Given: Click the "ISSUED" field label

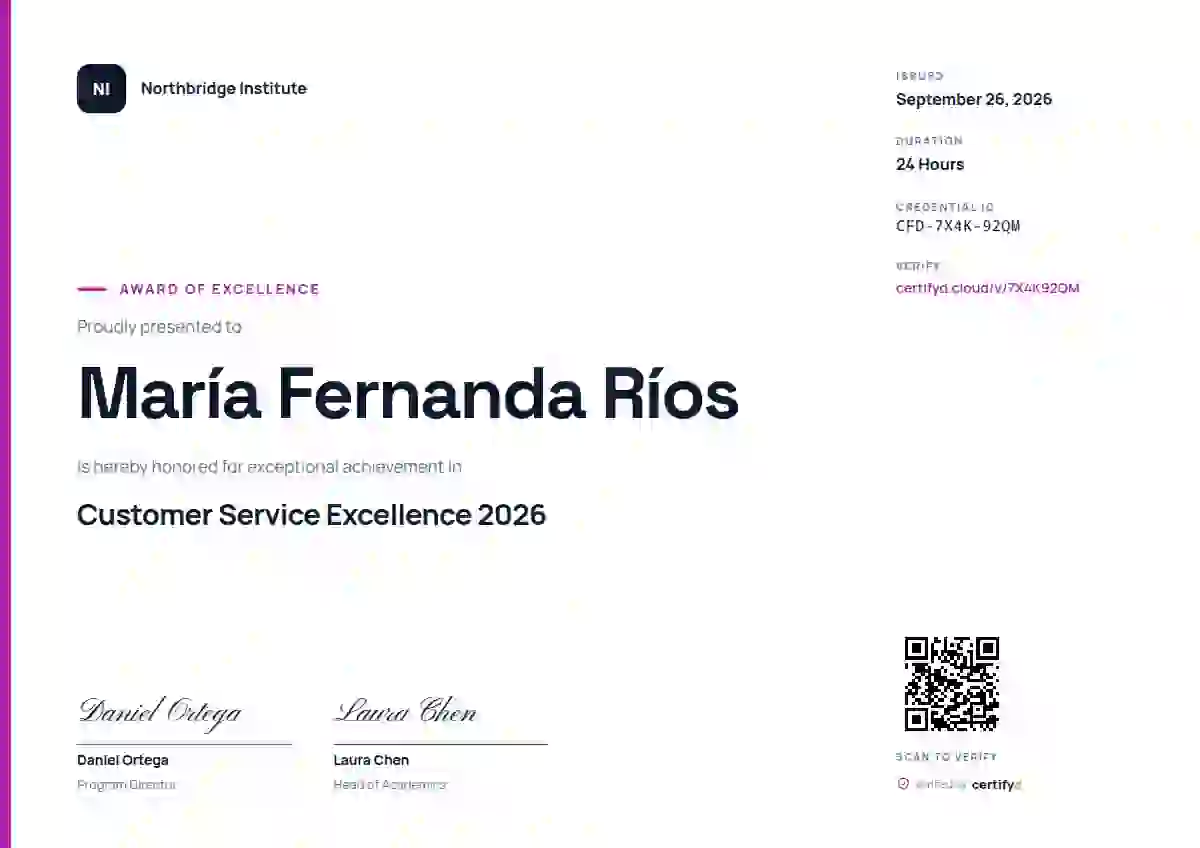Looking at the screenshot, I should tap(920, 76).
